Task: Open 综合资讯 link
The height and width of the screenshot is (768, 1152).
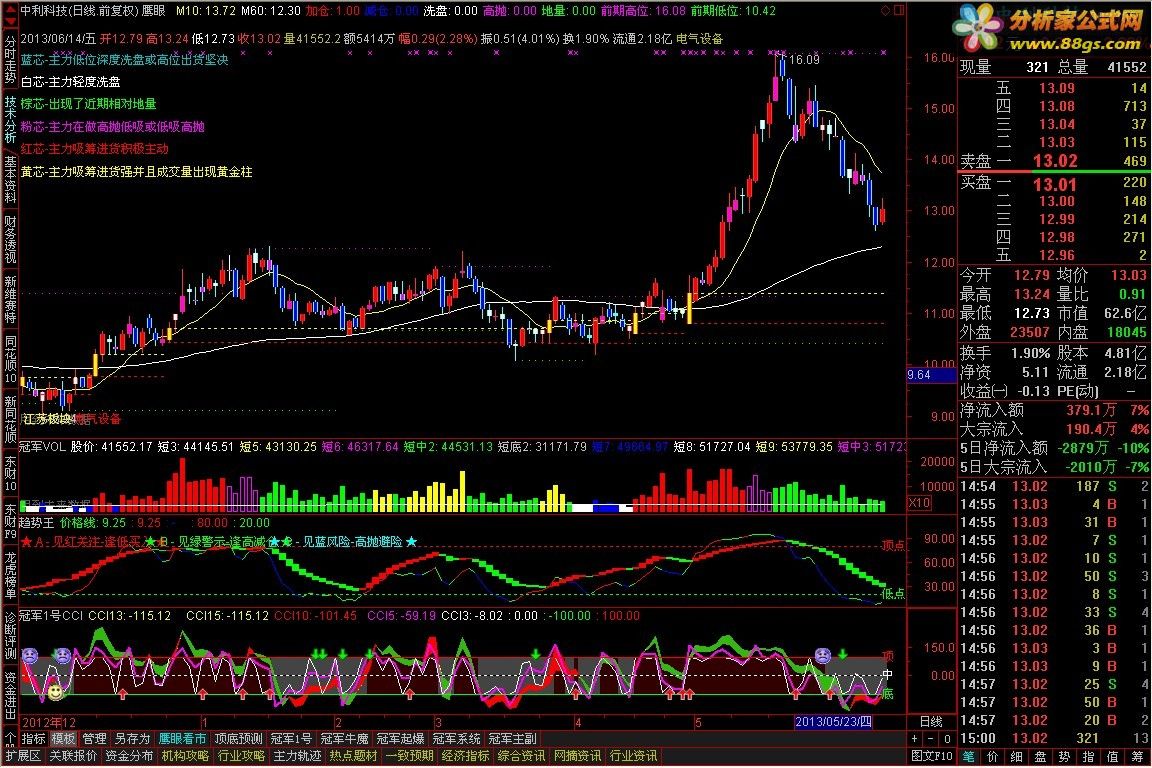Action: [x=521, y=756]
